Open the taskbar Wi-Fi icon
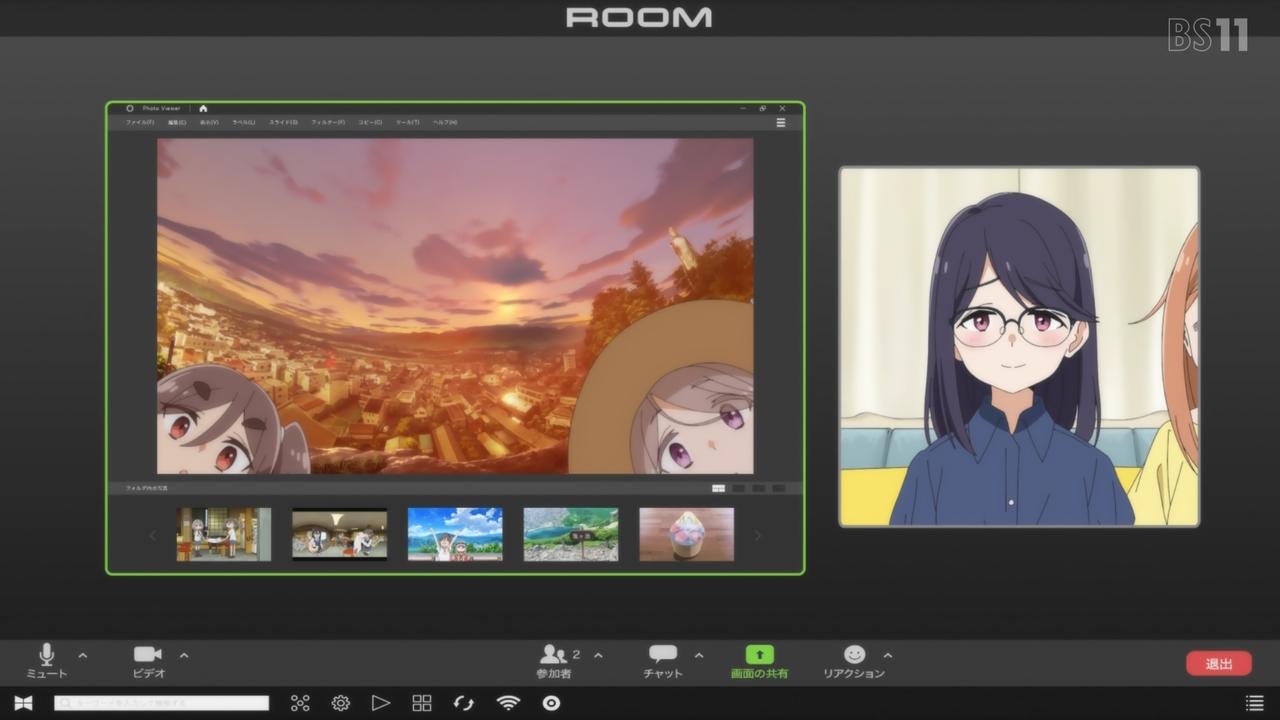The image size is (1280, 720). [x=508, y=703]
